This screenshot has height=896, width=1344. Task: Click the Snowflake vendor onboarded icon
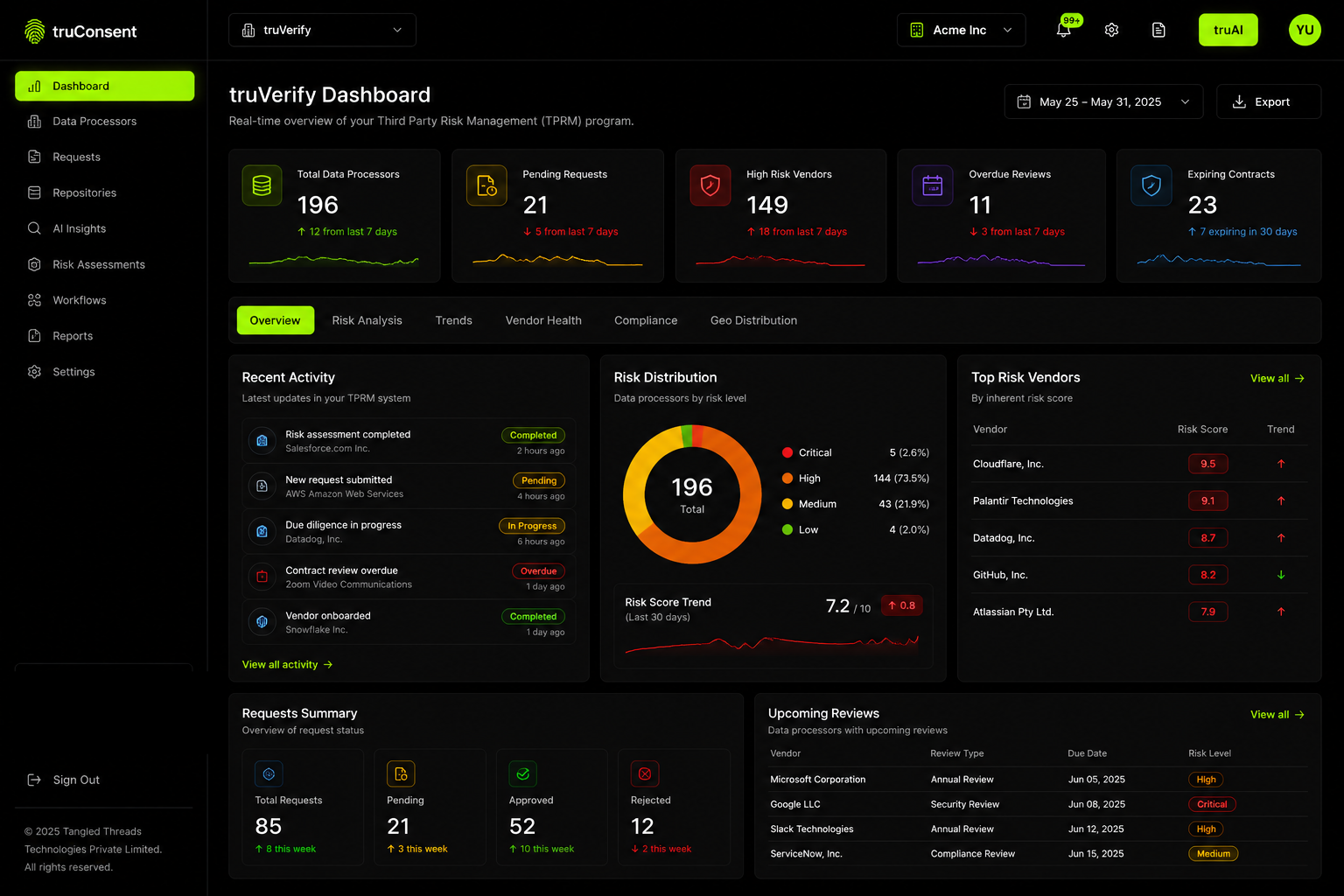click(x=262, y=622)
